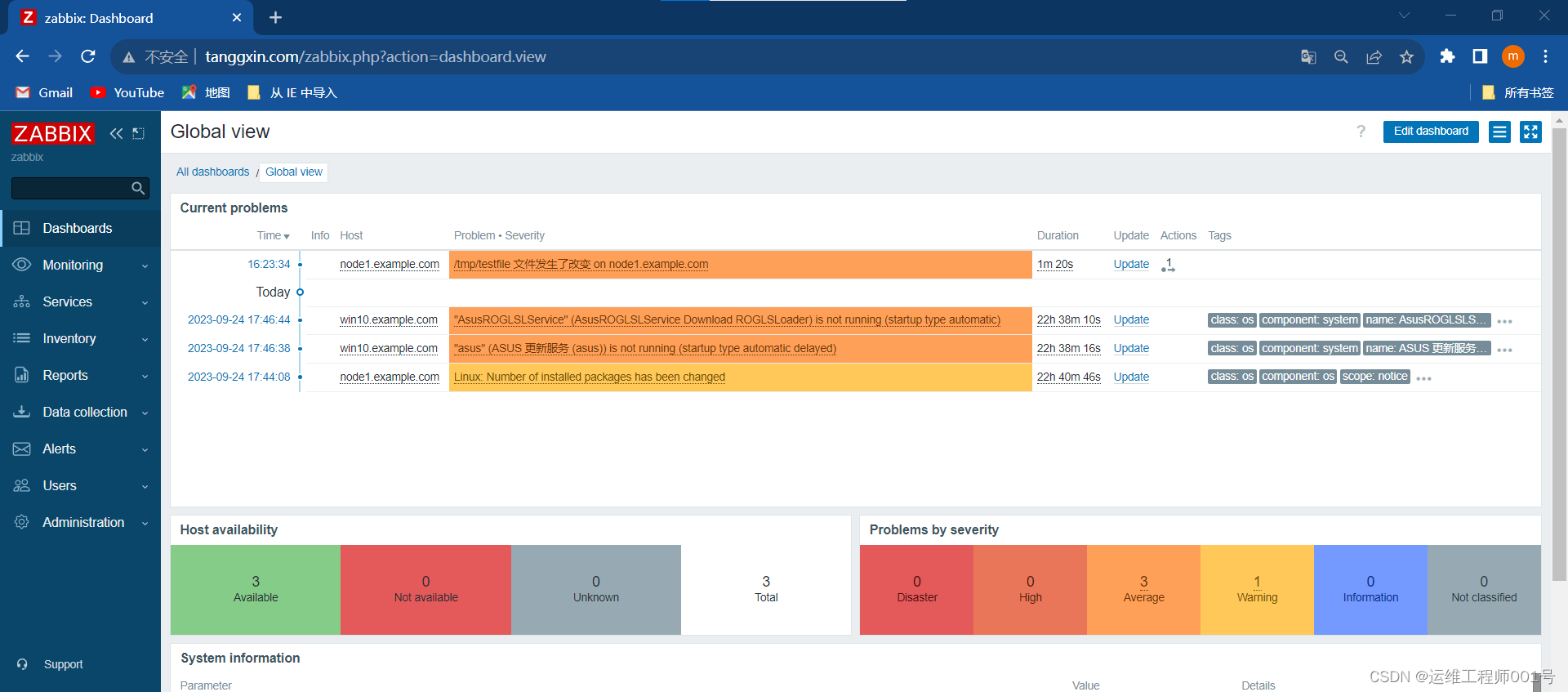The height and width of the screenshot is (692, 1568).
Task: Open /tmp/testfile 文件发生了改变 problem link
Action: click(x=581, y=264)
